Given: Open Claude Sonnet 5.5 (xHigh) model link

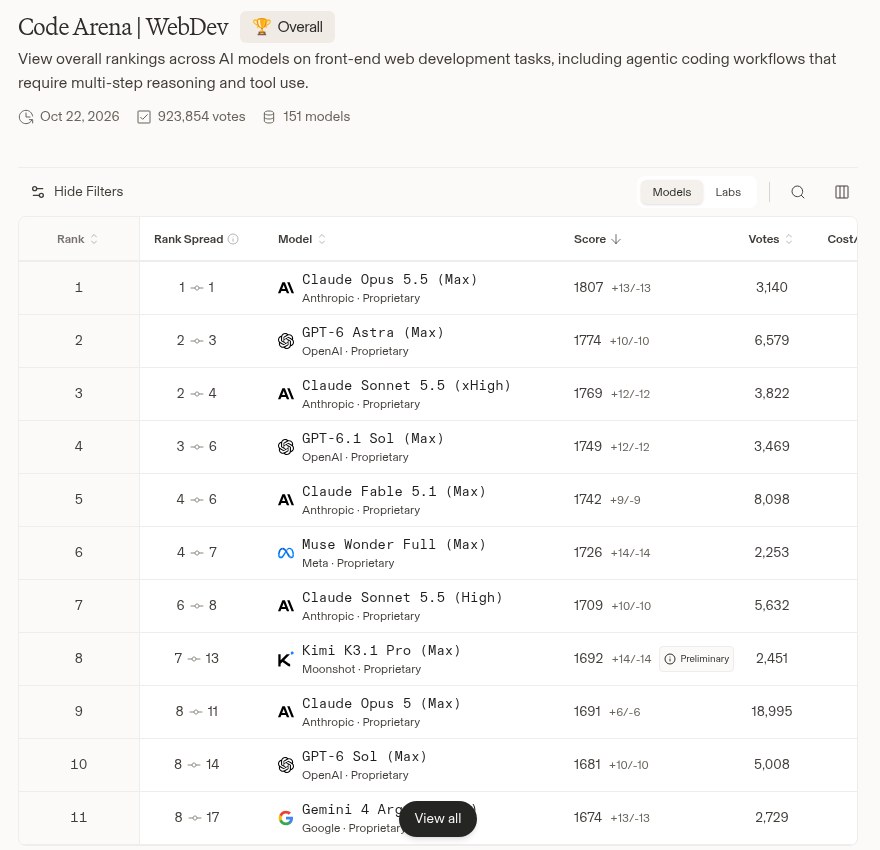Looking at the screenshot, I should pyautogui.click(x=406, y=385).
